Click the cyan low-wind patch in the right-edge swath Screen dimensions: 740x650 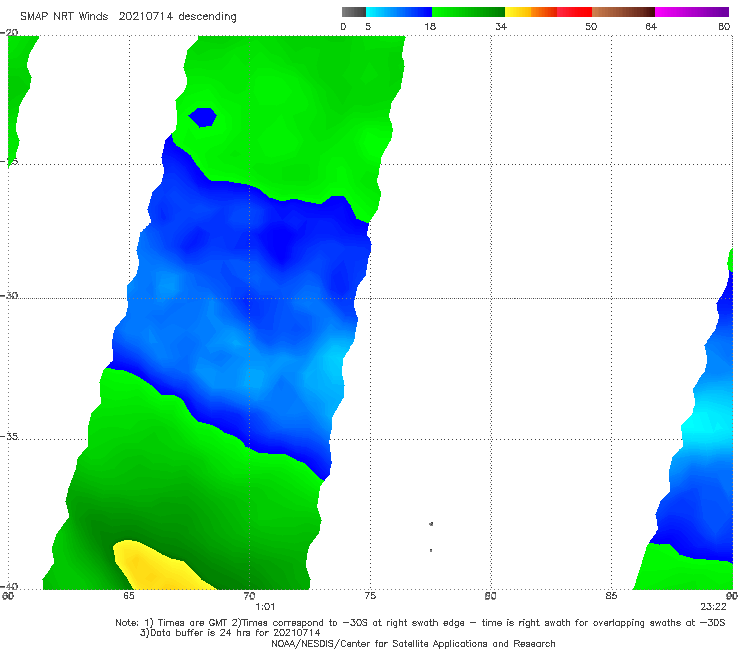(x=706, y=425)
